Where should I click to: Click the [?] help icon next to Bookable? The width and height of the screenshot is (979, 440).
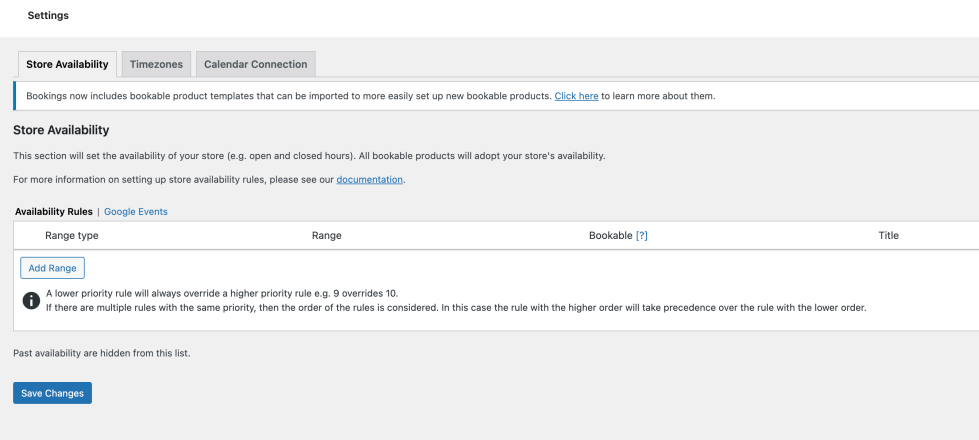pyautogui.click(x=642, y=236)
